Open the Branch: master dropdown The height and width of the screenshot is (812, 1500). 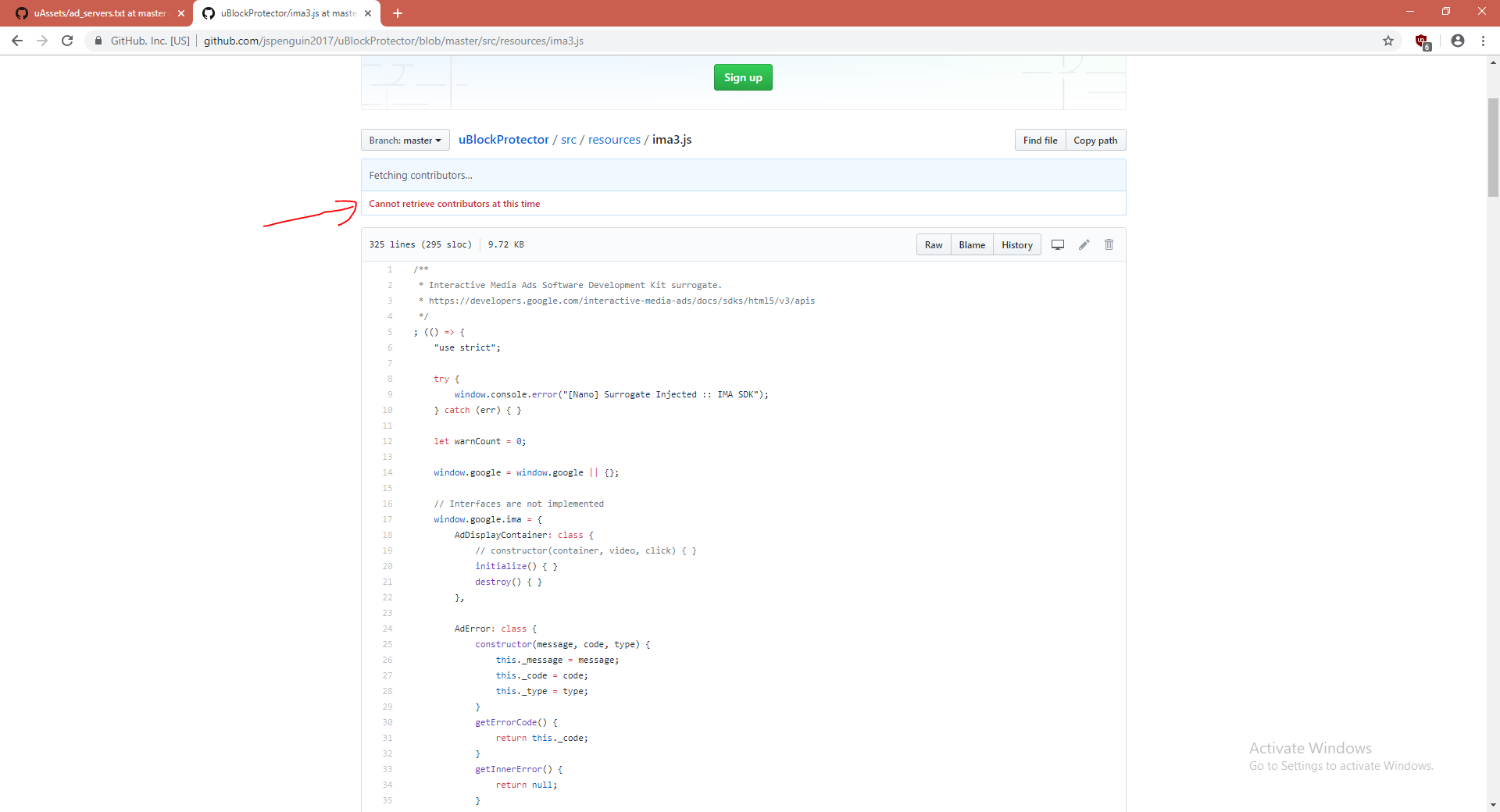point(405,140)
